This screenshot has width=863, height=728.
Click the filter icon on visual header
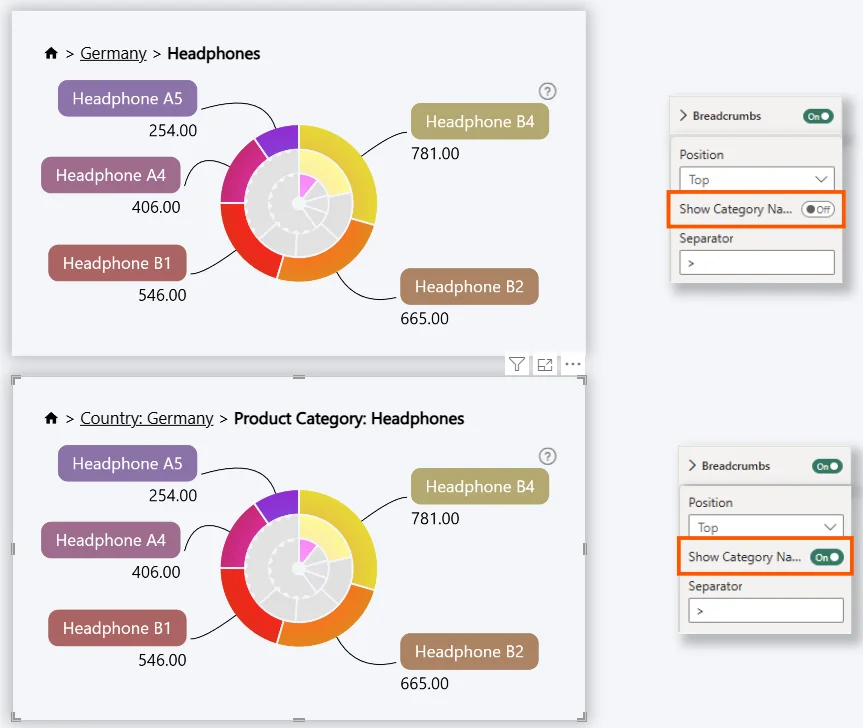516,365
